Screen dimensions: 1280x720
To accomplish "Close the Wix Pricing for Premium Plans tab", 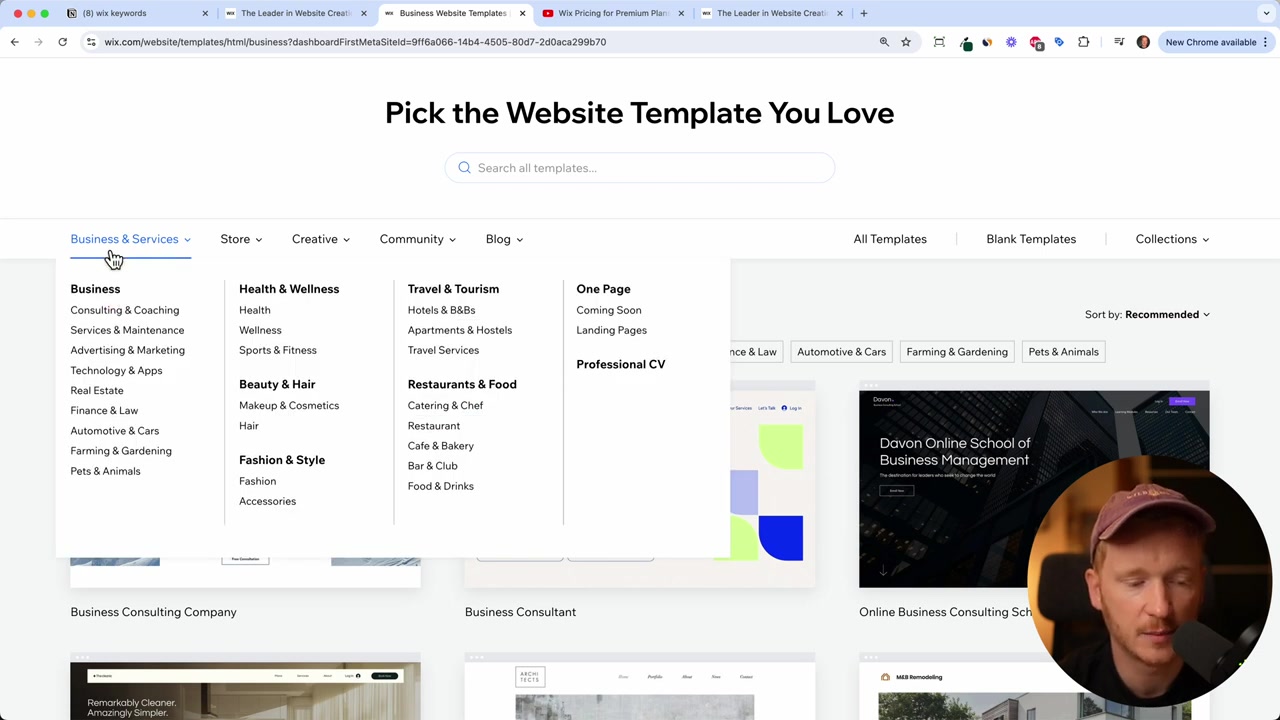I will 681,13.
